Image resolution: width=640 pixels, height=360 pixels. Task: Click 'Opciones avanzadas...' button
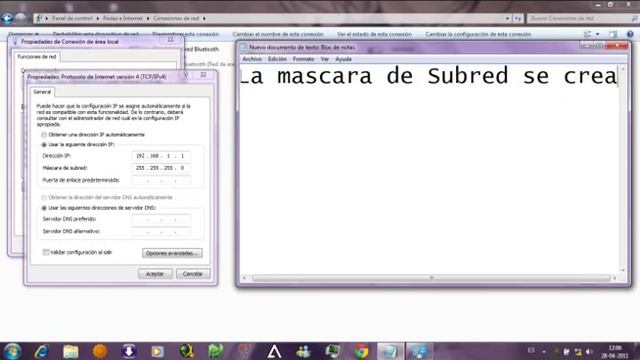coord(172,253)
